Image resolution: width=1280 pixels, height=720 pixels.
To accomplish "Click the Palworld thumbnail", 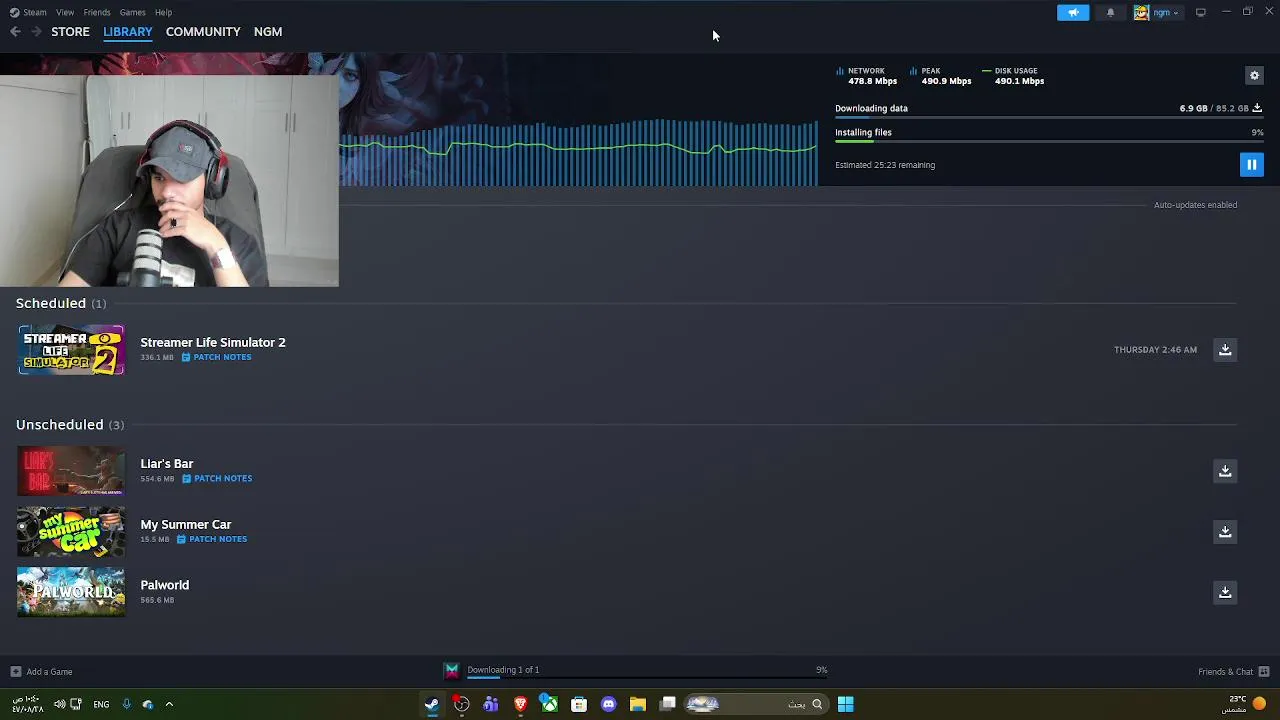I will [71, 592].
